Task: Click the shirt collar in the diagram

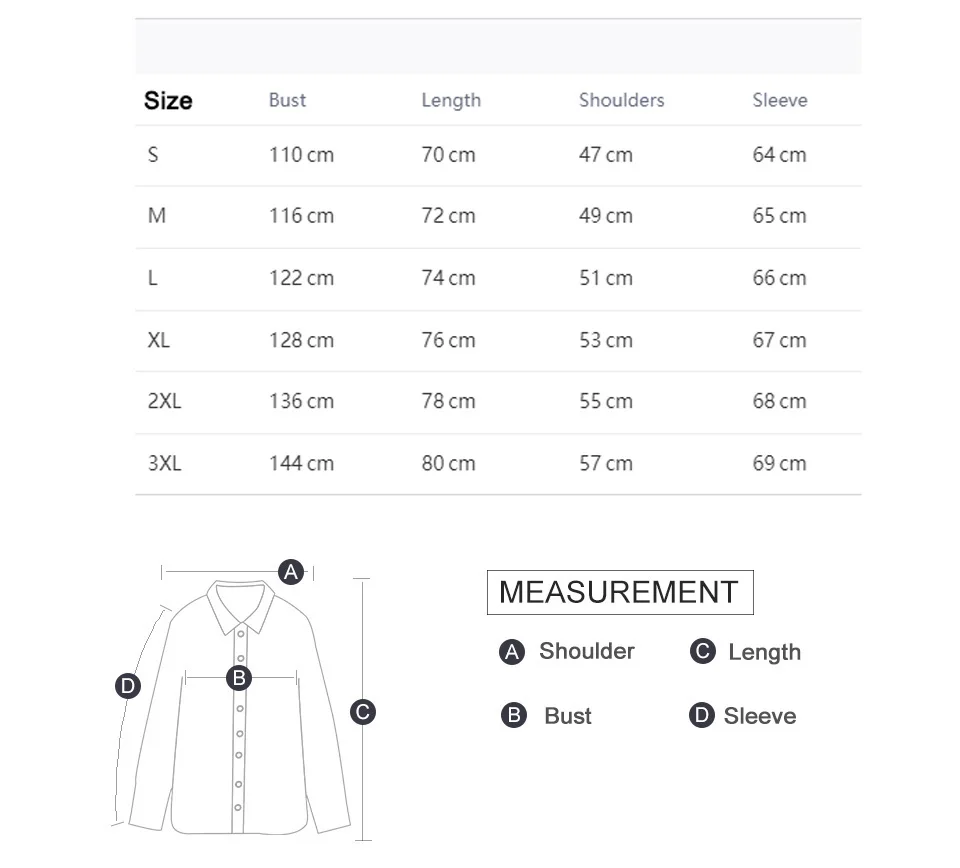Action: pos(241,606)
